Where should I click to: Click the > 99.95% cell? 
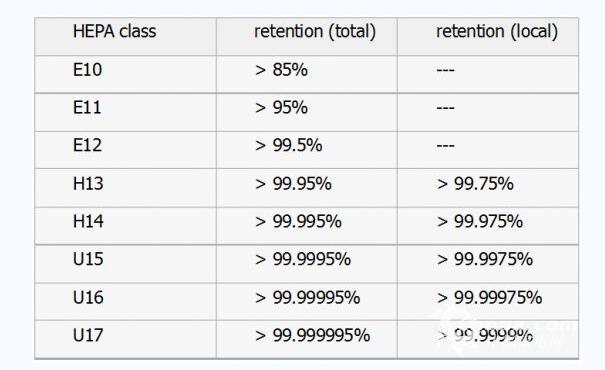[x=293, y=183]
